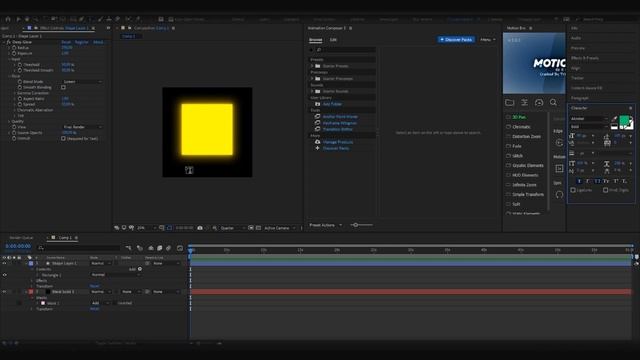Toggle the Smooth Blending checkbox
Viewport: 640px width, 360px height.
click(63, 87)
